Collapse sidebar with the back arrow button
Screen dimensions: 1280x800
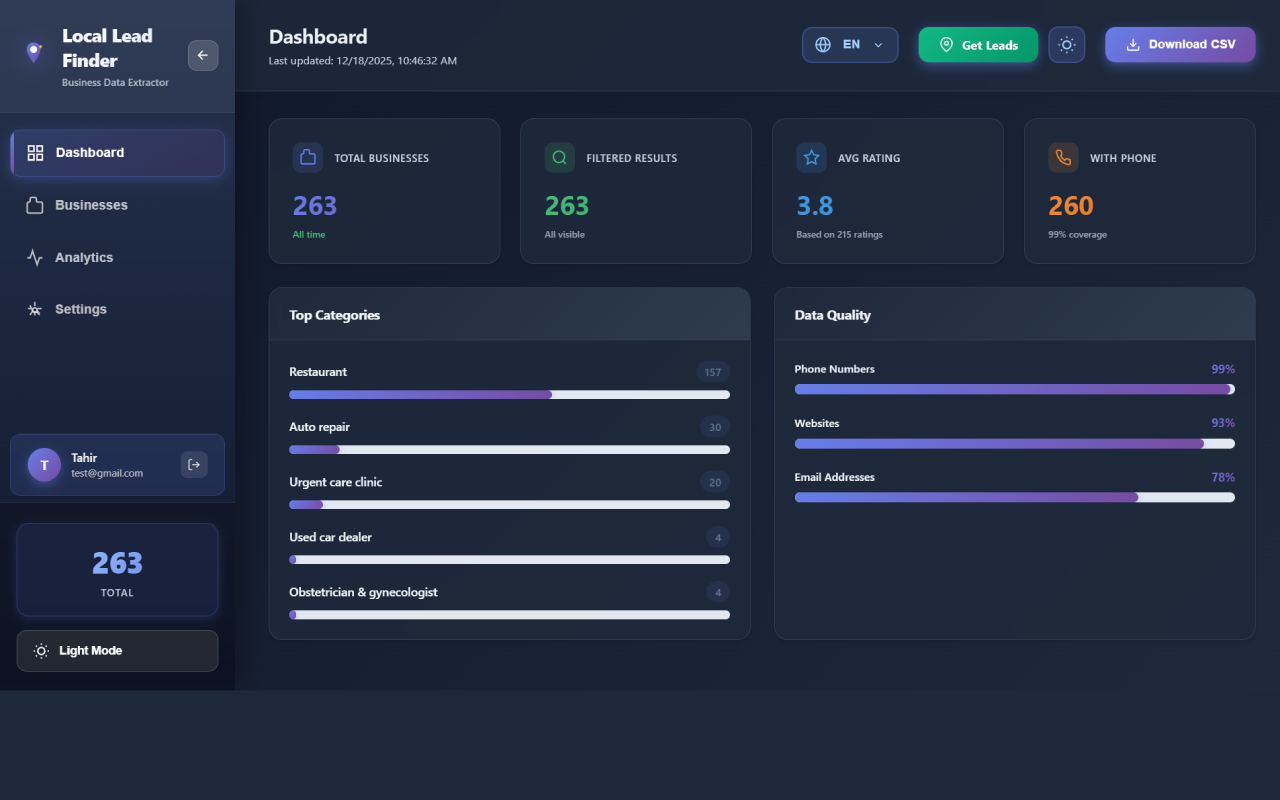pos(203,56)
